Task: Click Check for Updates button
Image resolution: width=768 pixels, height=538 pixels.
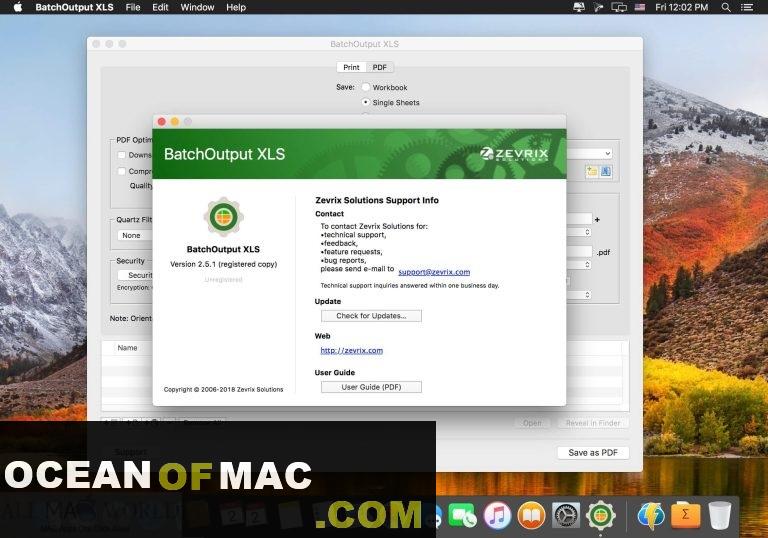Action: (371, 316)
